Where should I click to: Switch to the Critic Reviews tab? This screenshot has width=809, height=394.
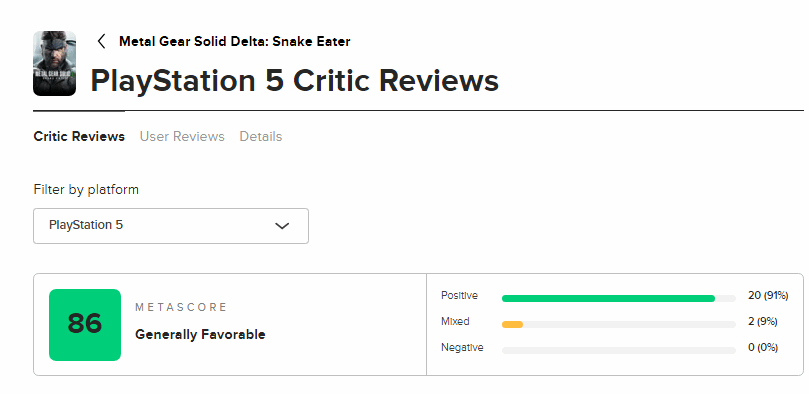point(79,137)
